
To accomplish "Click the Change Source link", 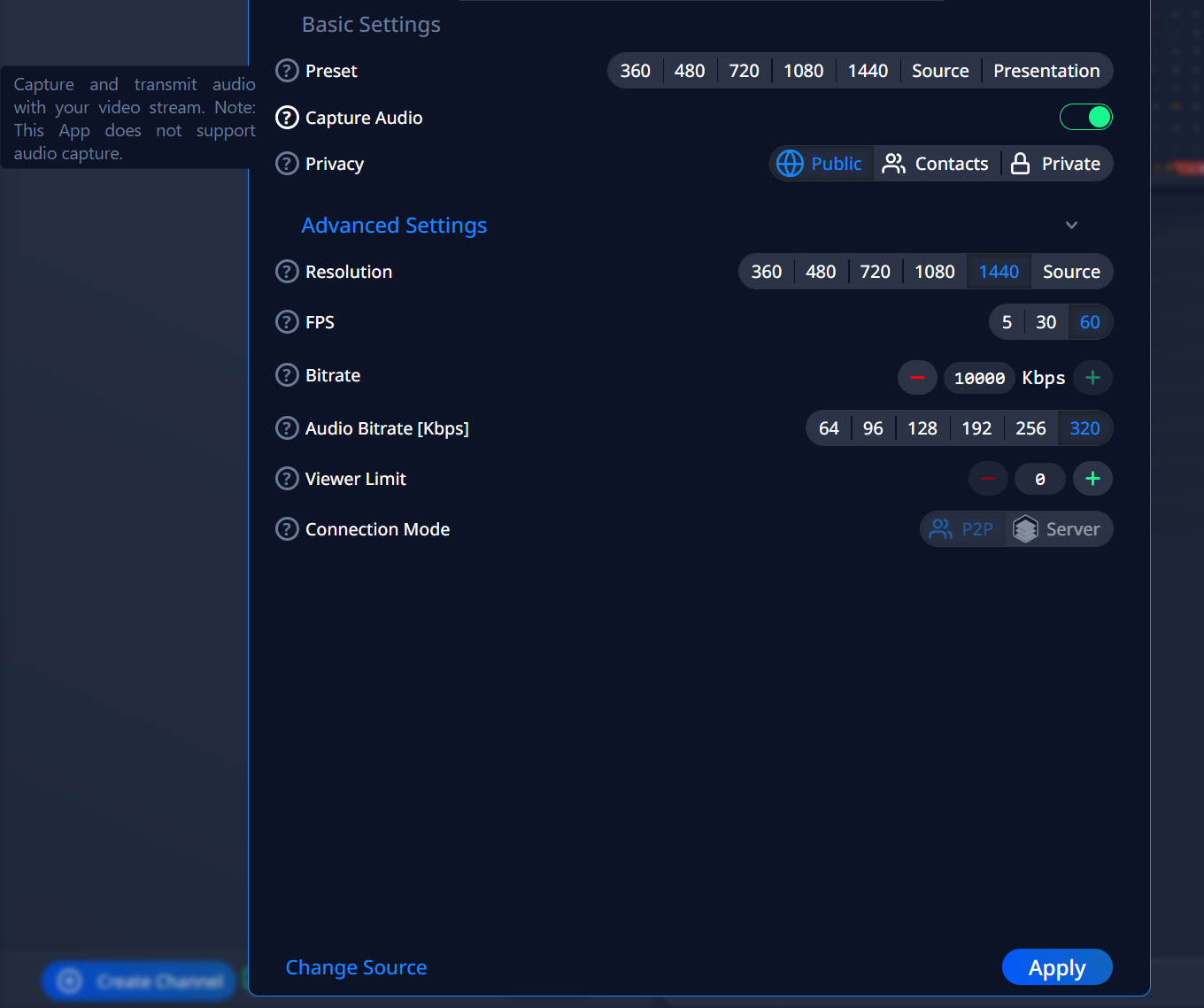I will 356,967.
